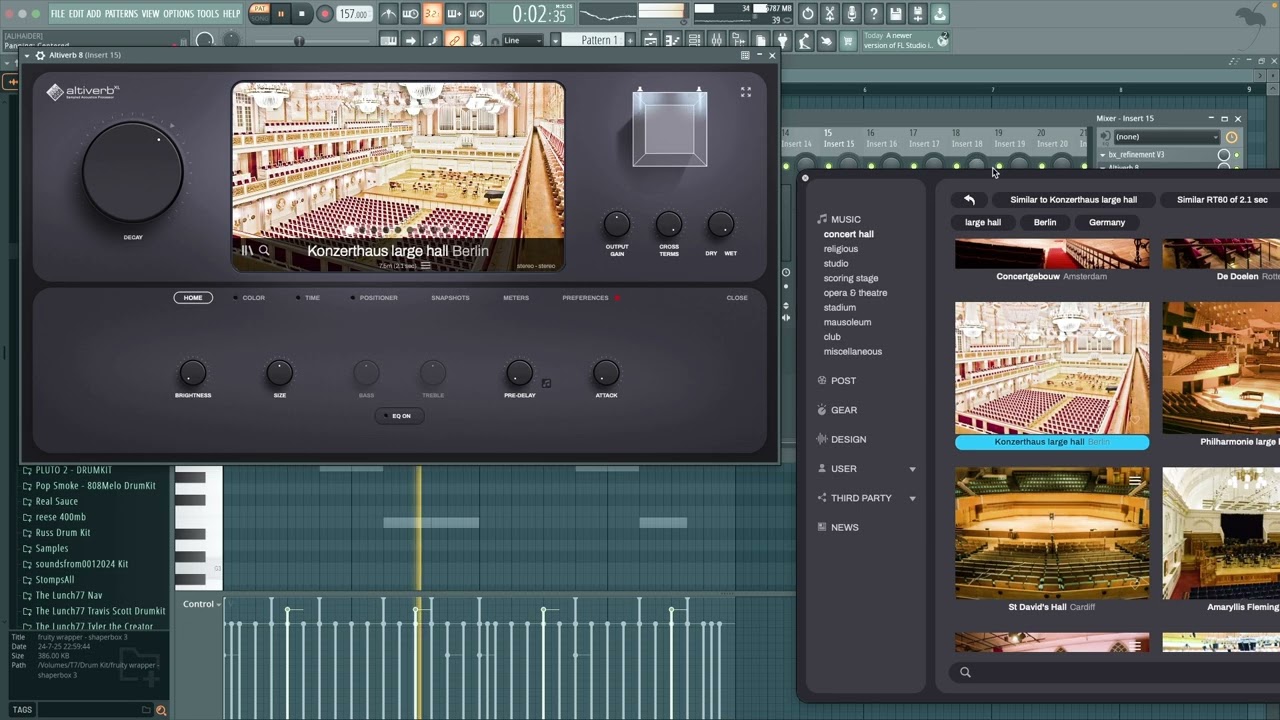
Task: Toggle the link snap icon in toolbar
Action: [454, 40]
